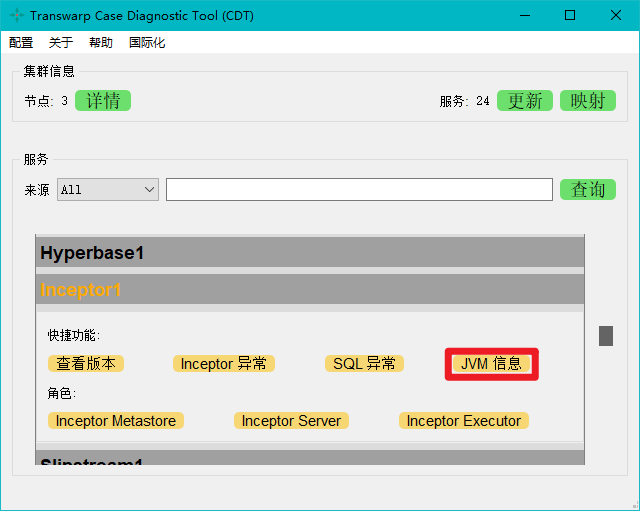Screen dimensions: 640x511
Task: Select the Inceptor Executor role
Action: (x=464, y=420)
